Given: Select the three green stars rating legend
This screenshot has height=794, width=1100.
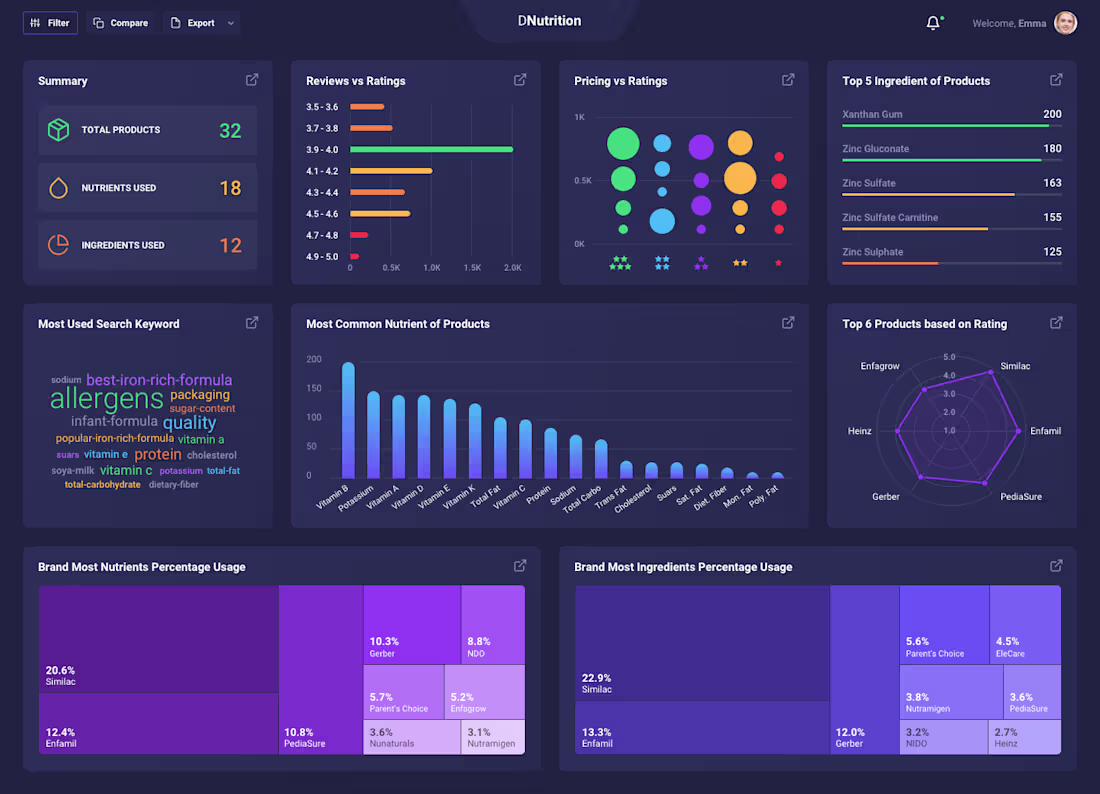Looking at the screenshot, I should pos(620,263).
